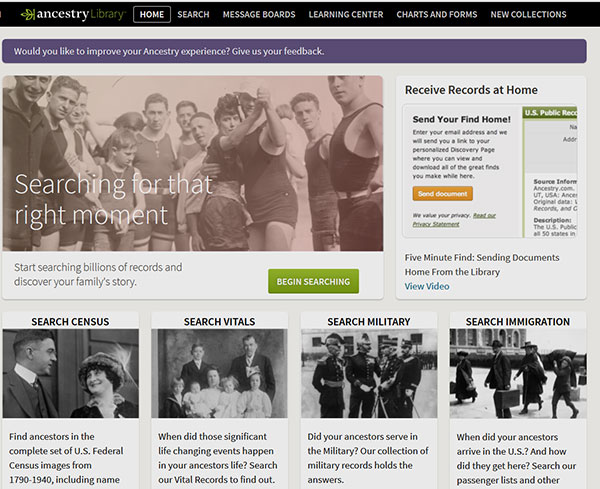Viewport: 600px width, 489px height.
Task: Click the Search Vitals family portrait
Action: pos(219,373)
